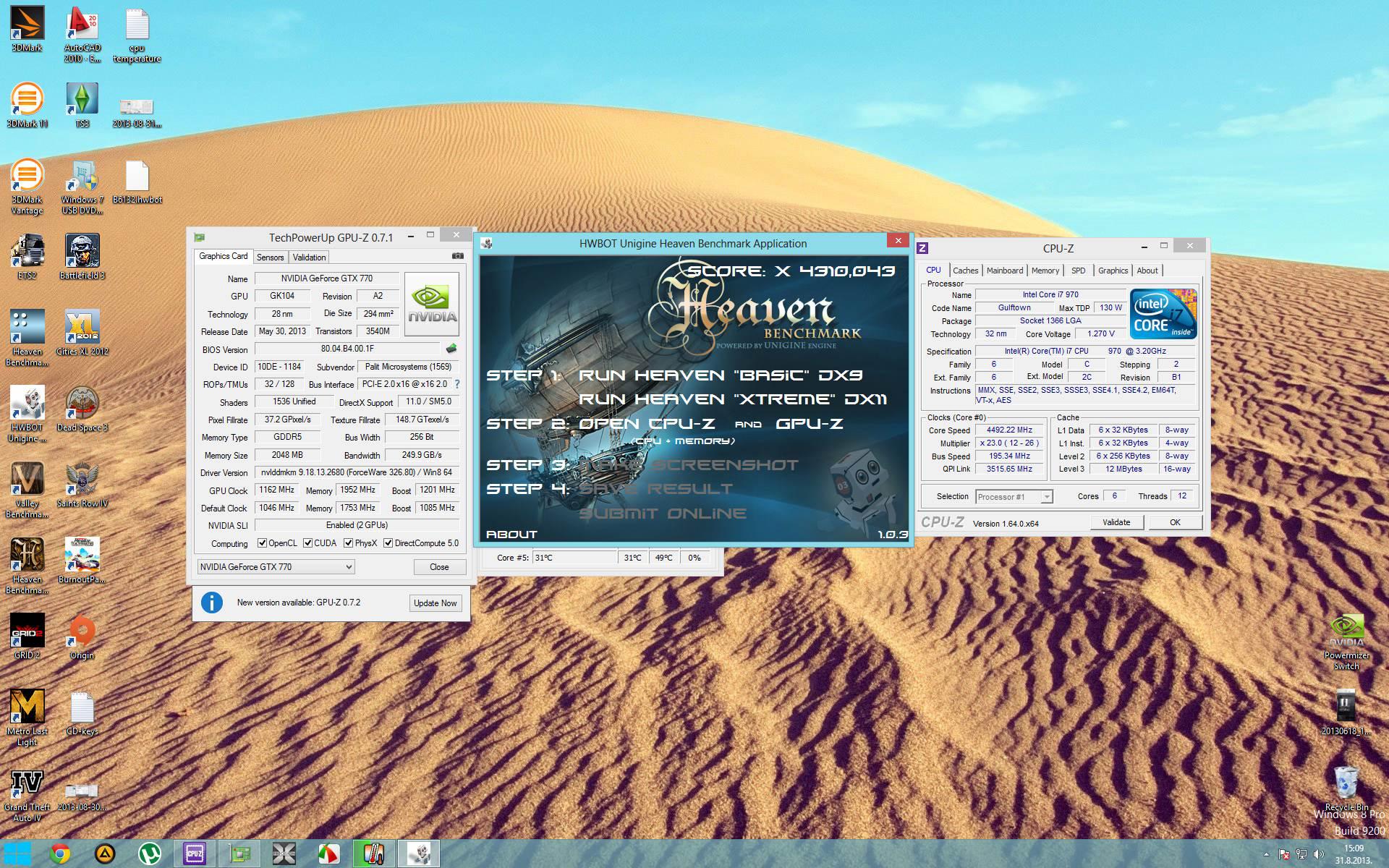Click the BIOS Version field in GPU-Z
Viewport: 1389px width, 868px height.
[x=347, y=349]
